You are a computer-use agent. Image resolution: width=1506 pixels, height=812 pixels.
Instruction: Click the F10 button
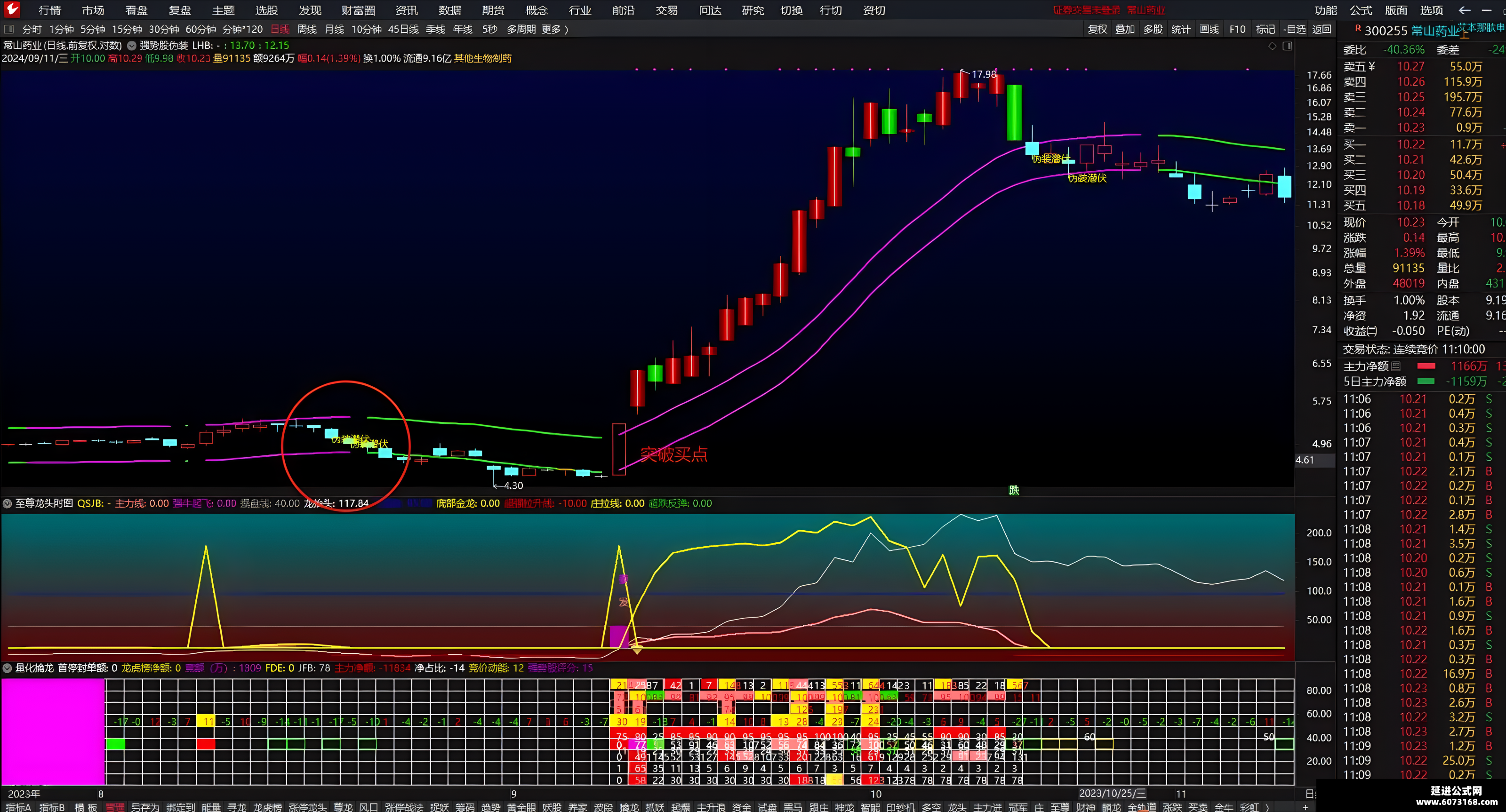pyautogui.click(x=1237, y=29)
